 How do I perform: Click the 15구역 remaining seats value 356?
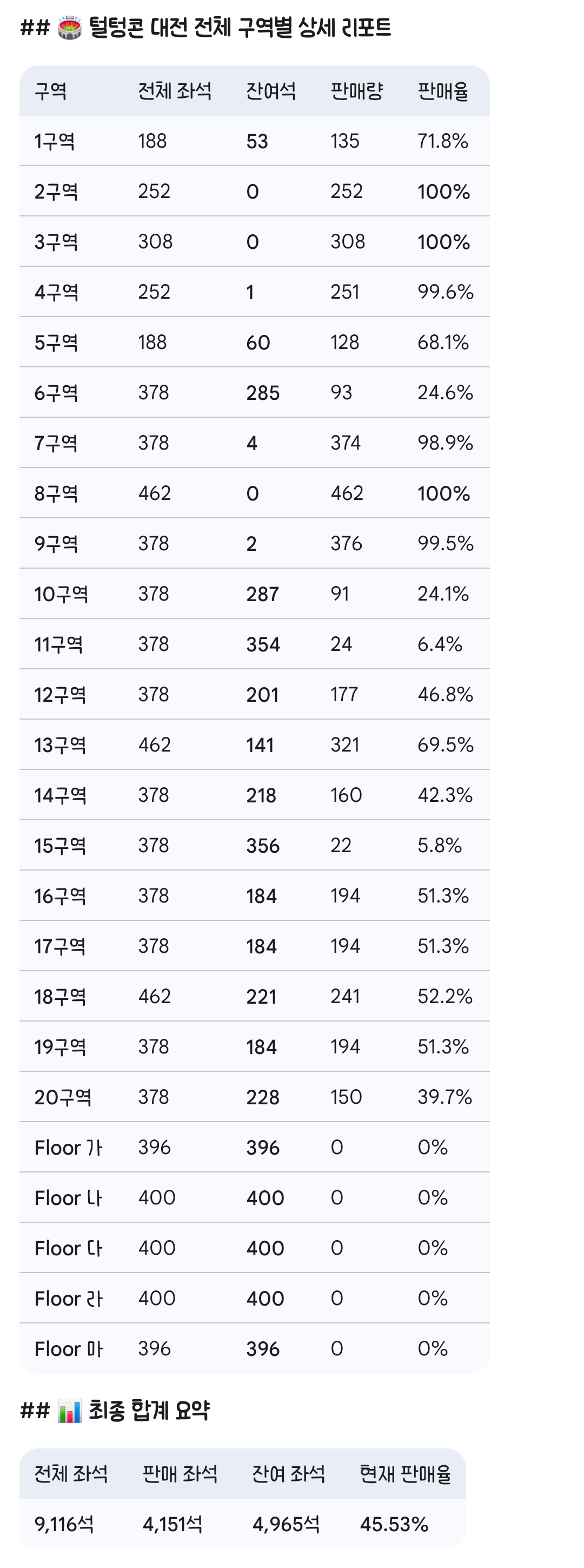pyautogui.click(x=263, y=846)
